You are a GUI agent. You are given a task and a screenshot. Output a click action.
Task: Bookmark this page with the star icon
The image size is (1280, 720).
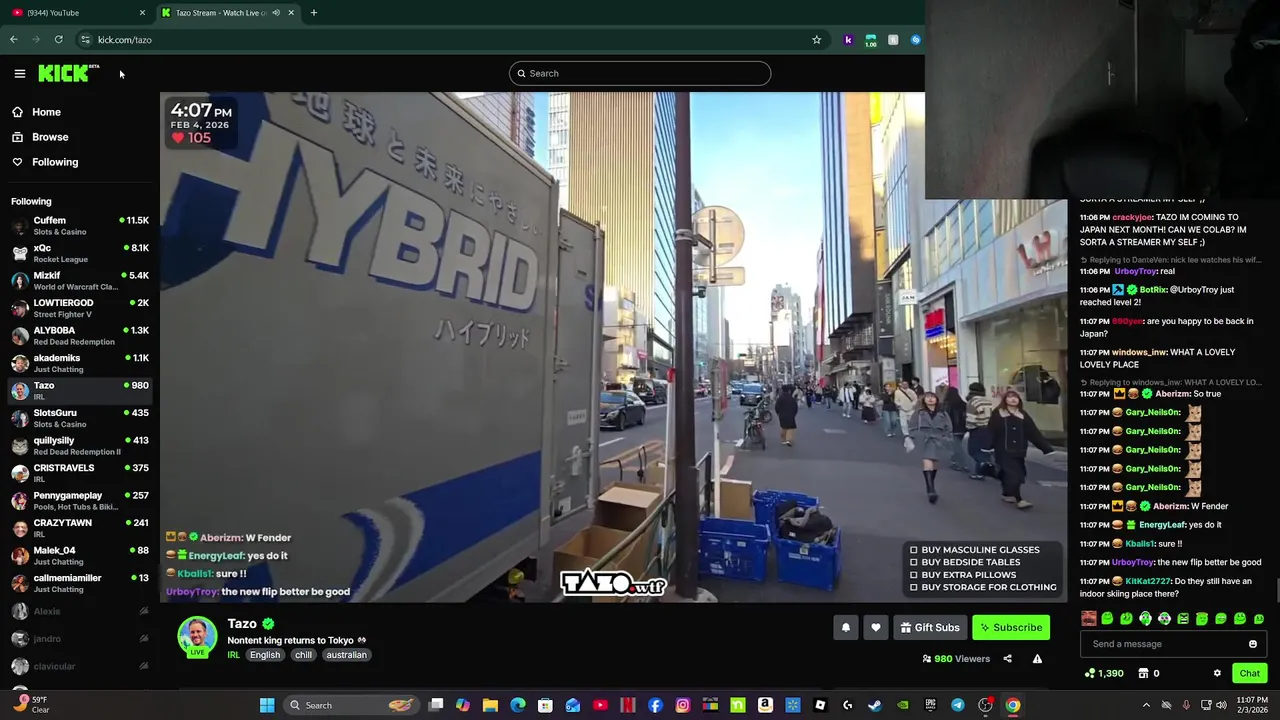tap(817, 40)
